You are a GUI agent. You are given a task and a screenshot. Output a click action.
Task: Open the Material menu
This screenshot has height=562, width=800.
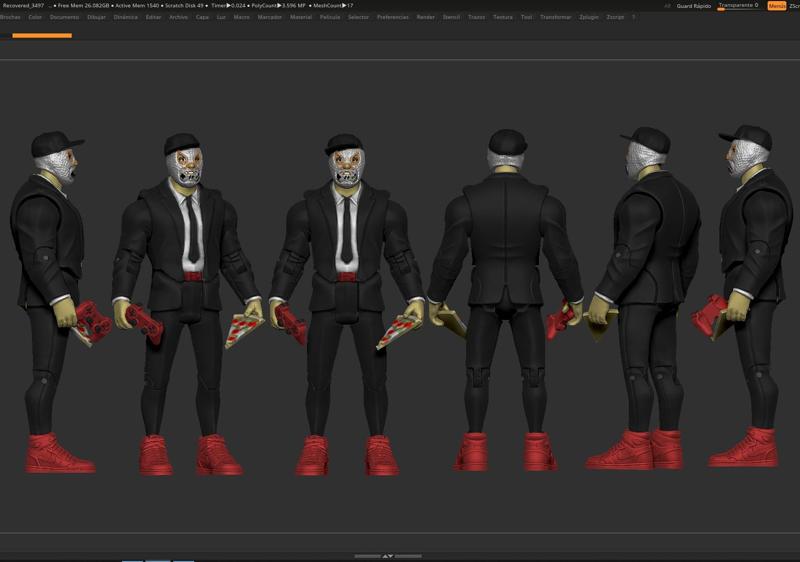(x=301, y=17)
